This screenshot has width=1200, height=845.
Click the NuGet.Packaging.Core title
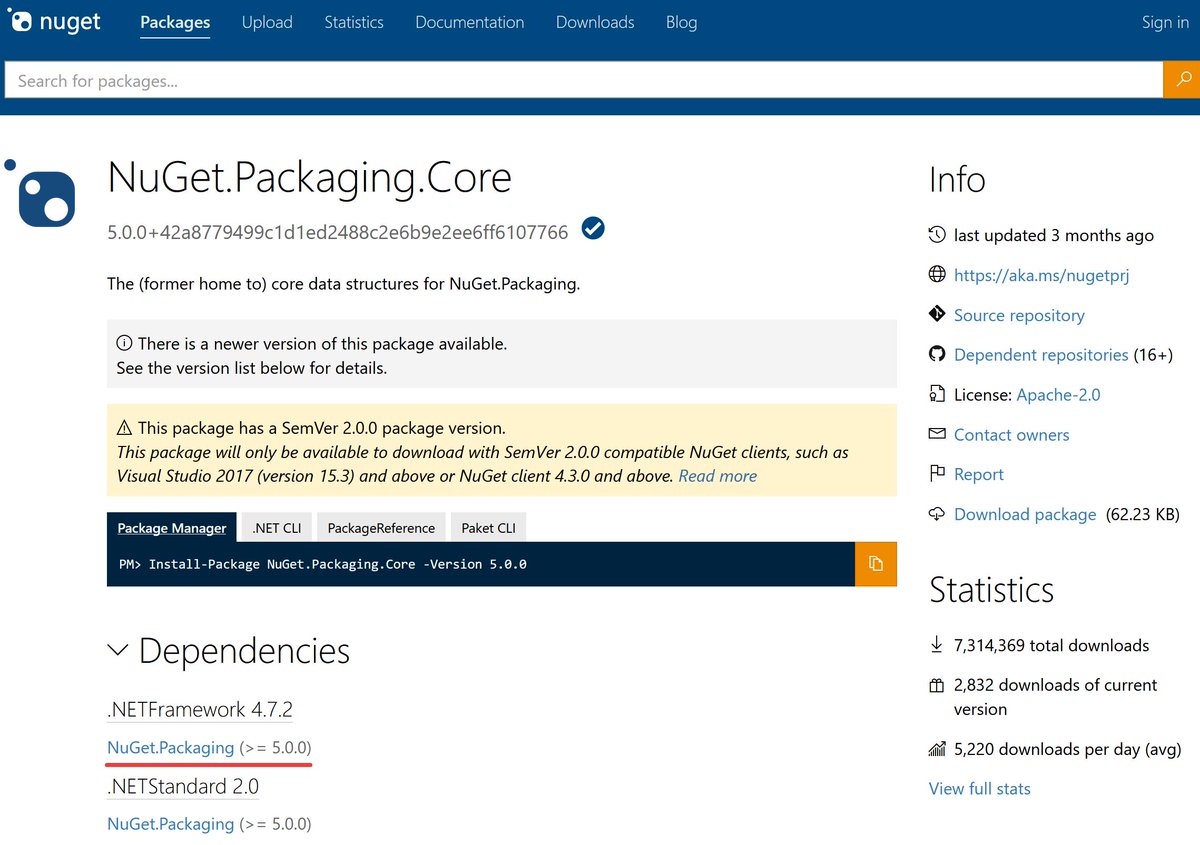pyautogui.click(x=309, y=178)
